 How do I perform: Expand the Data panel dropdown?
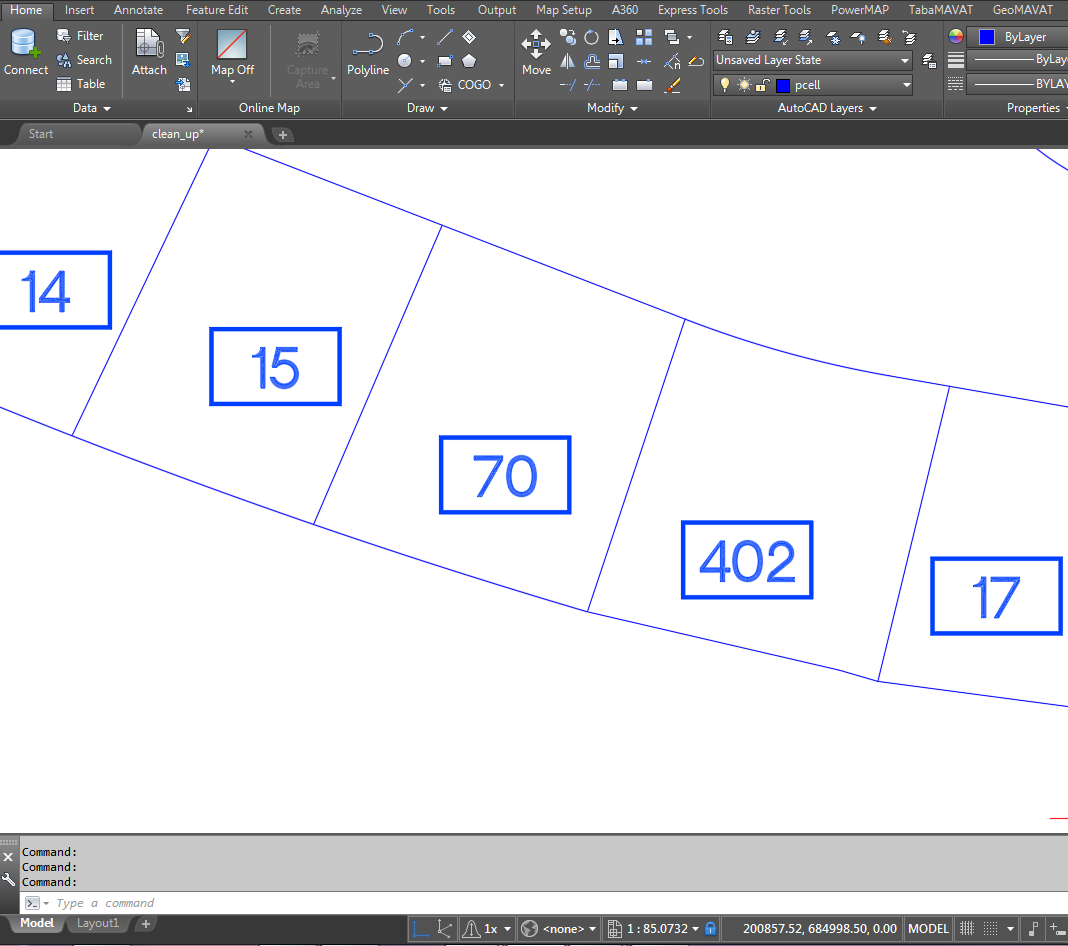91,108
